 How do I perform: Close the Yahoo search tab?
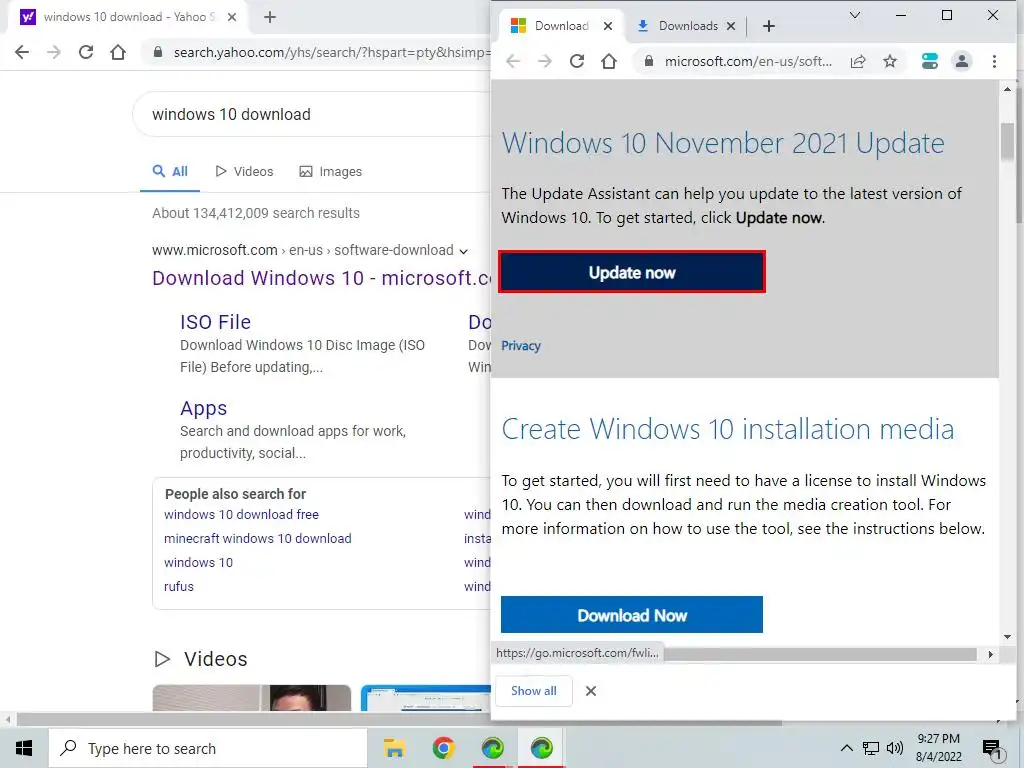coord(232,17)
